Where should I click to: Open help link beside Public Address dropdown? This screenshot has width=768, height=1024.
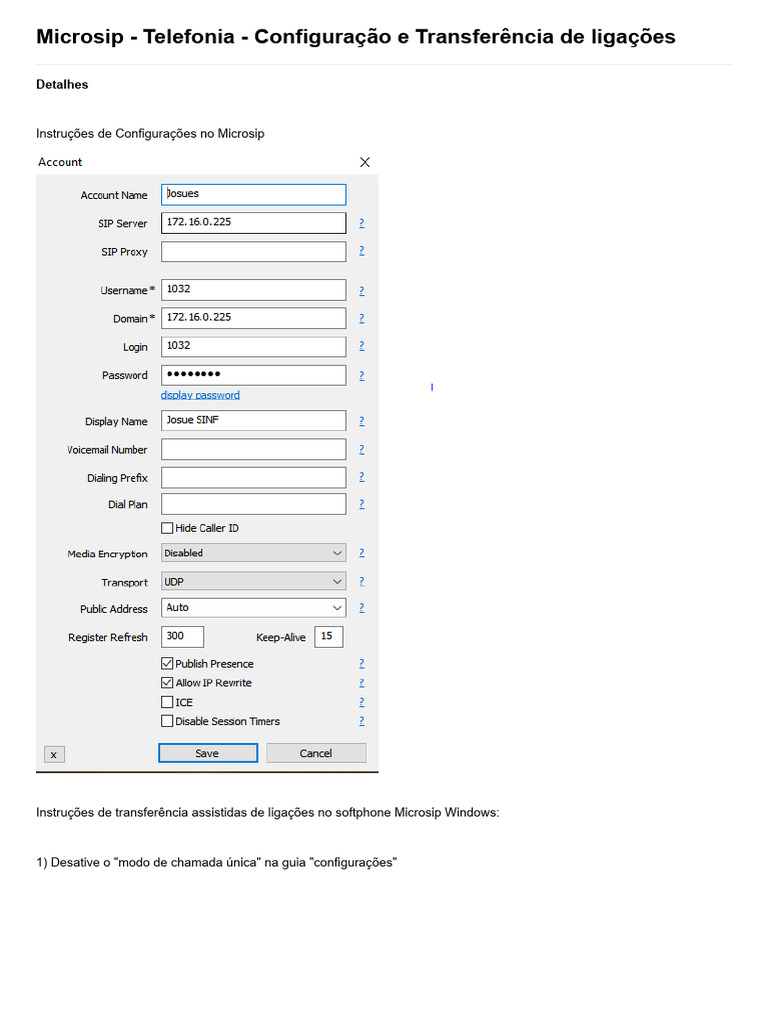(x=362, y=608)
